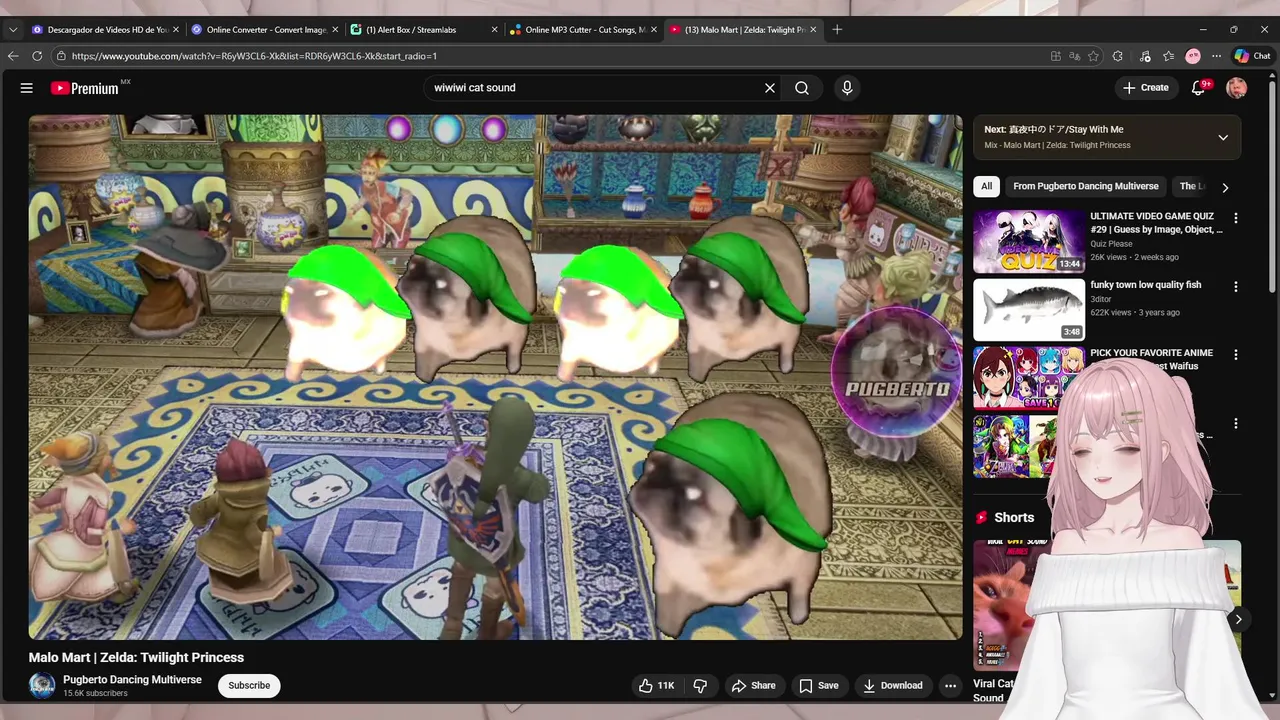
Task: Clear the search query with the X
Action: point(770,88)
